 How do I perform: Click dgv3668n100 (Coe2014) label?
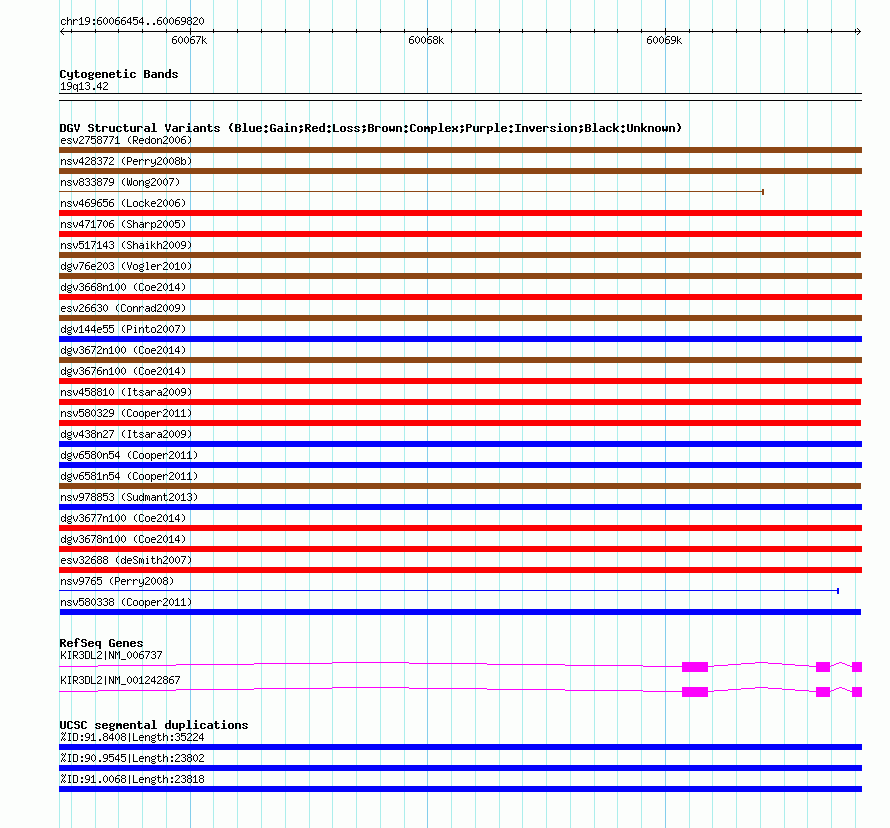click(123, 287)
